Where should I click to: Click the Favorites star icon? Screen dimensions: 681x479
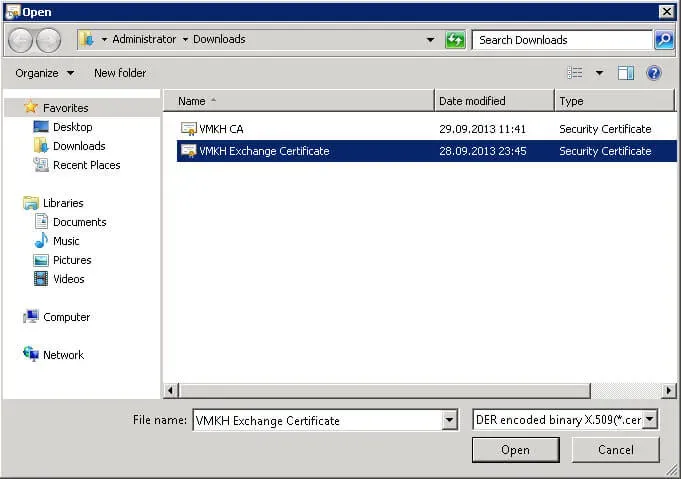pos(31,107)
